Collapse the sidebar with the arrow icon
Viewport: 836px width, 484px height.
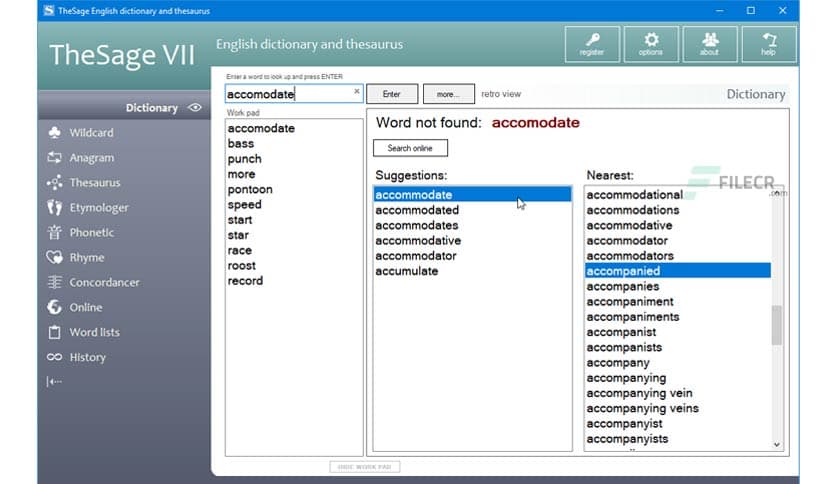point(54,382)
